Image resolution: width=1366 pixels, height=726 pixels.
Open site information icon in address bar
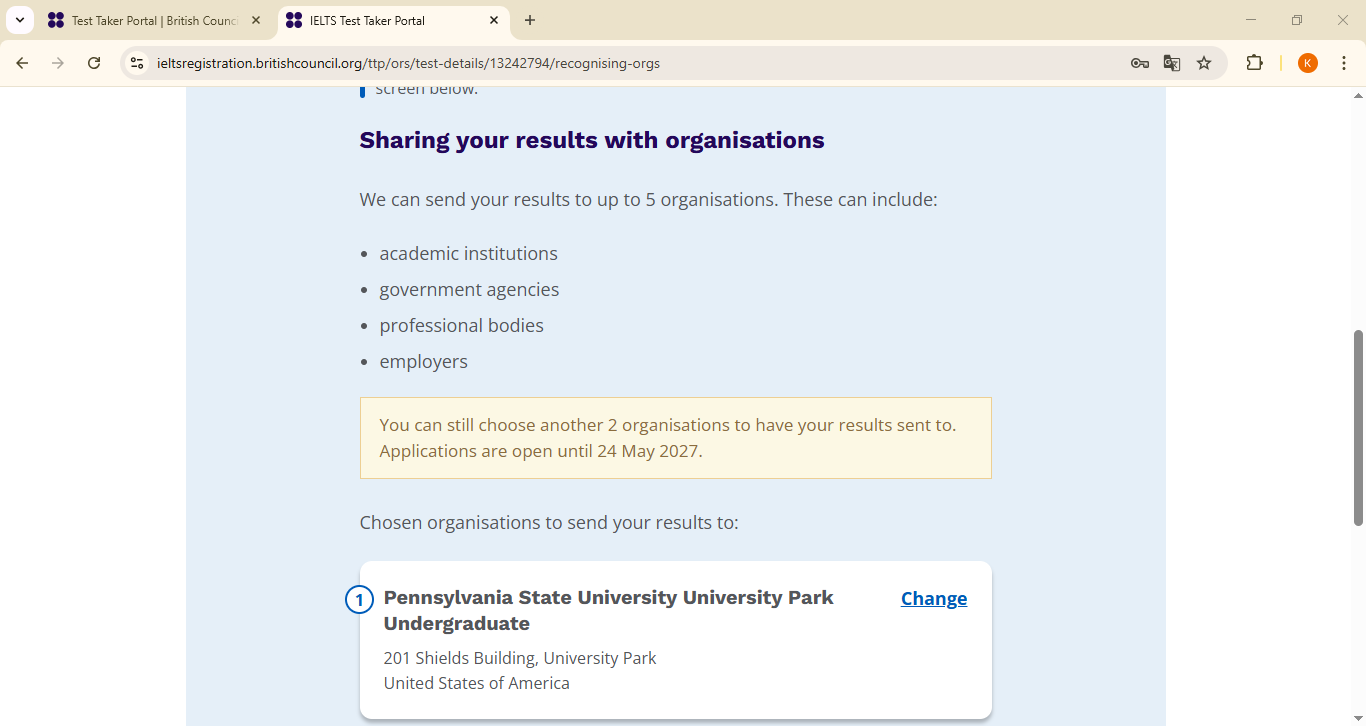[x=137, y=63]
